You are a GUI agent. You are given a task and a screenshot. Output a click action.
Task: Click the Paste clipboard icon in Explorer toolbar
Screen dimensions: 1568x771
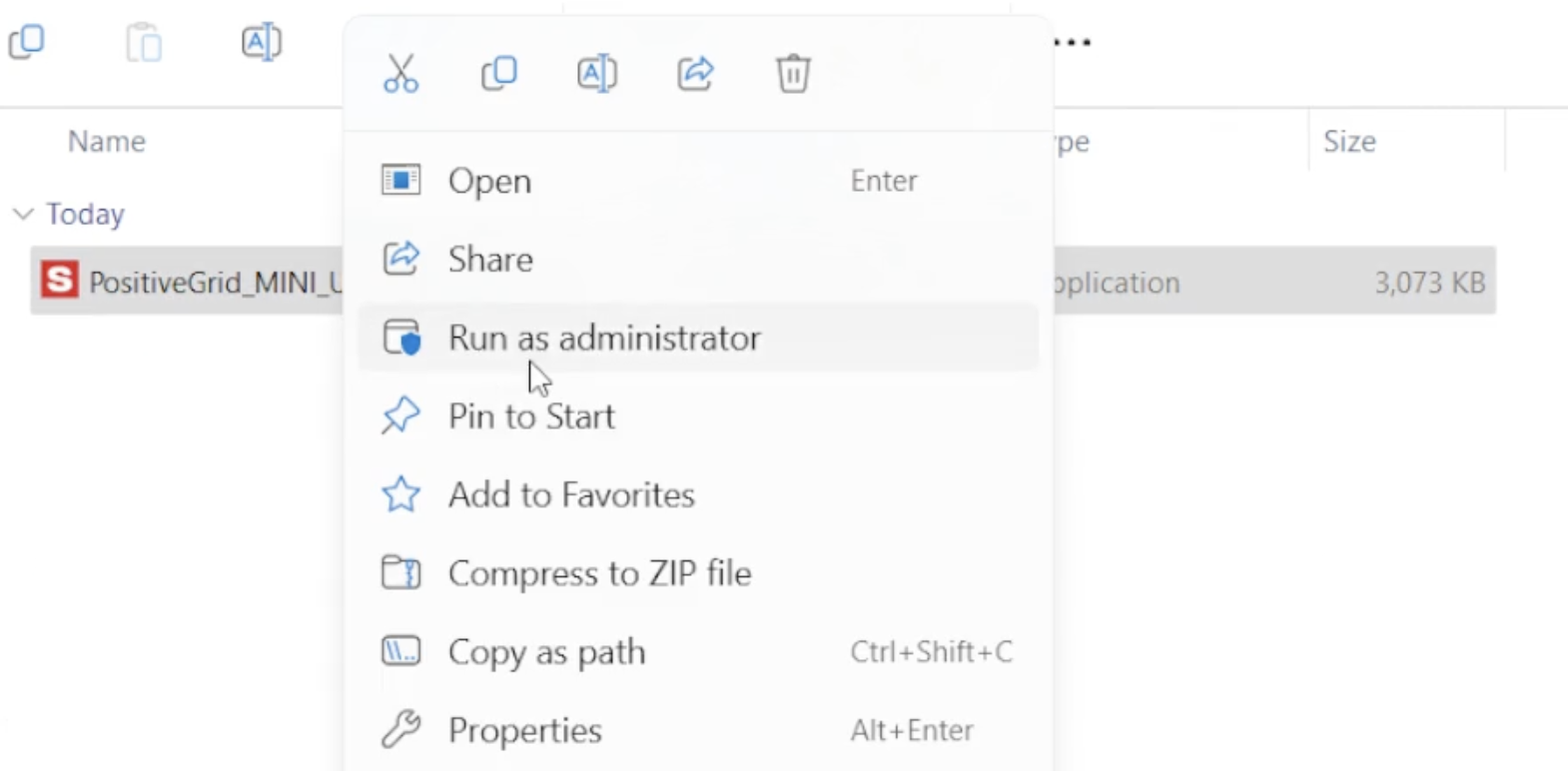coord(144,42)
